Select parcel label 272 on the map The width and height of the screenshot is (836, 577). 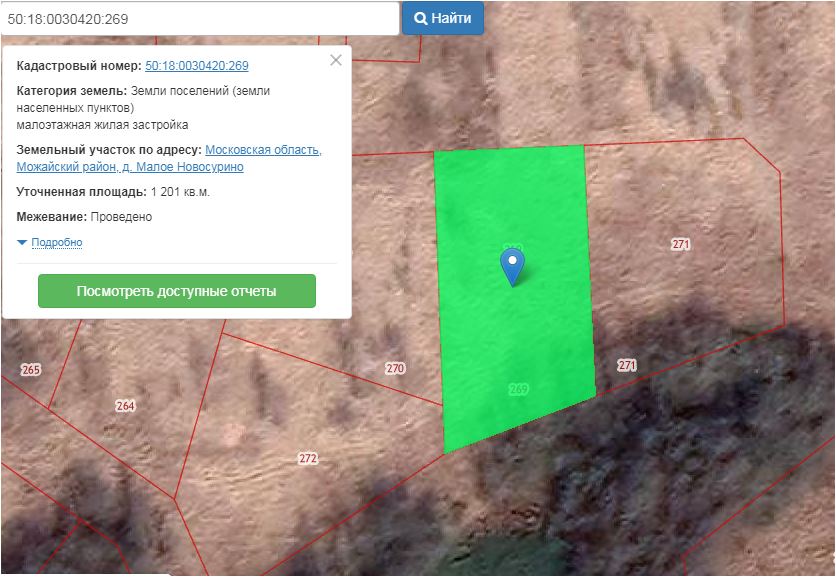click(308, 458)
